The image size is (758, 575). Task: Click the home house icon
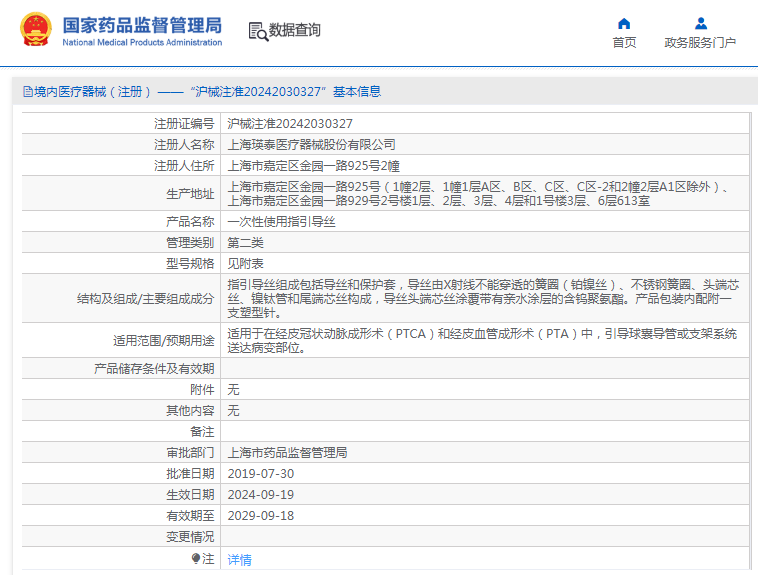click(x=624, y=23)
